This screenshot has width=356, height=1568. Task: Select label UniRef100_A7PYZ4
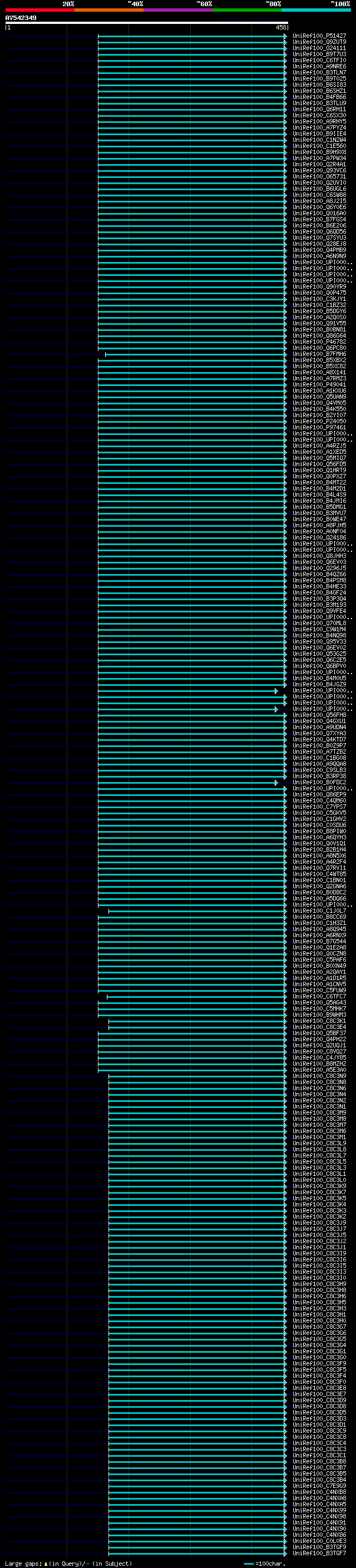coord(319,127)
